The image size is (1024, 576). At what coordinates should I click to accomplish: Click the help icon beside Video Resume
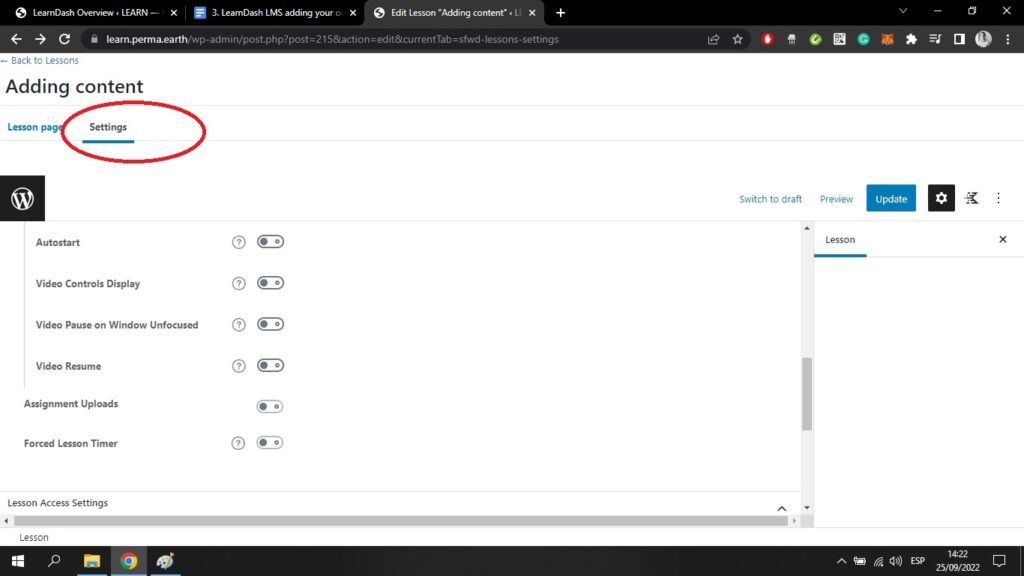pos(239,366)
